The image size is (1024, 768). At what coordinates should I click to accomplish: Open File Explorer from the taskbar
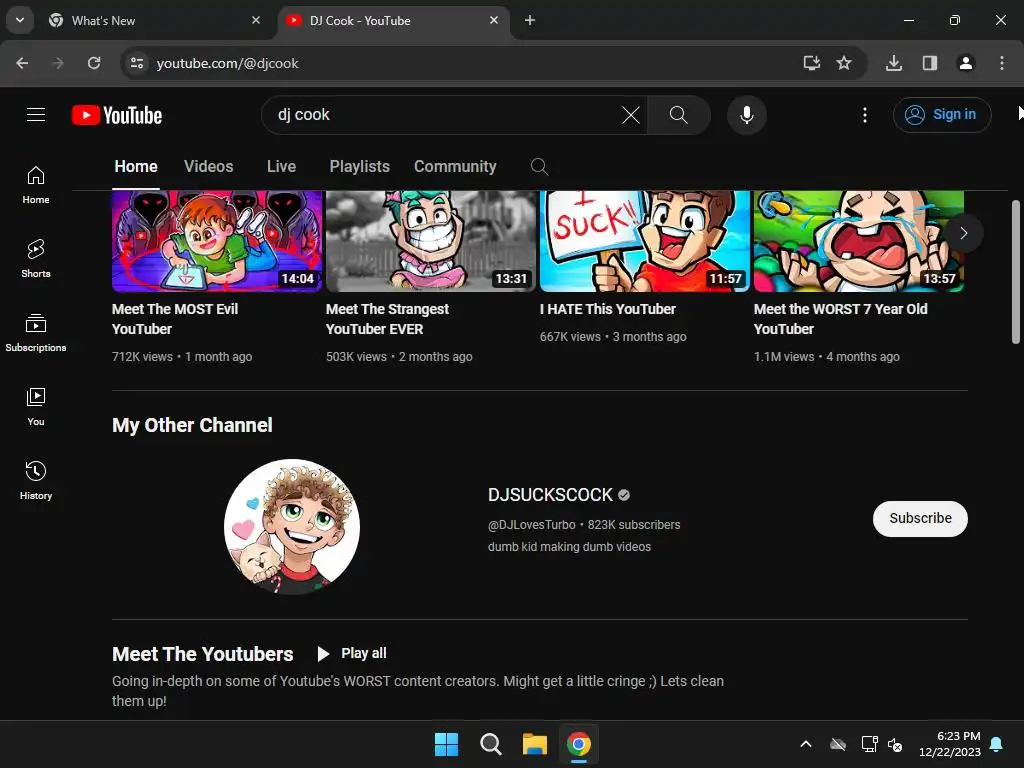pyautogui.click(x=535, y=744)
